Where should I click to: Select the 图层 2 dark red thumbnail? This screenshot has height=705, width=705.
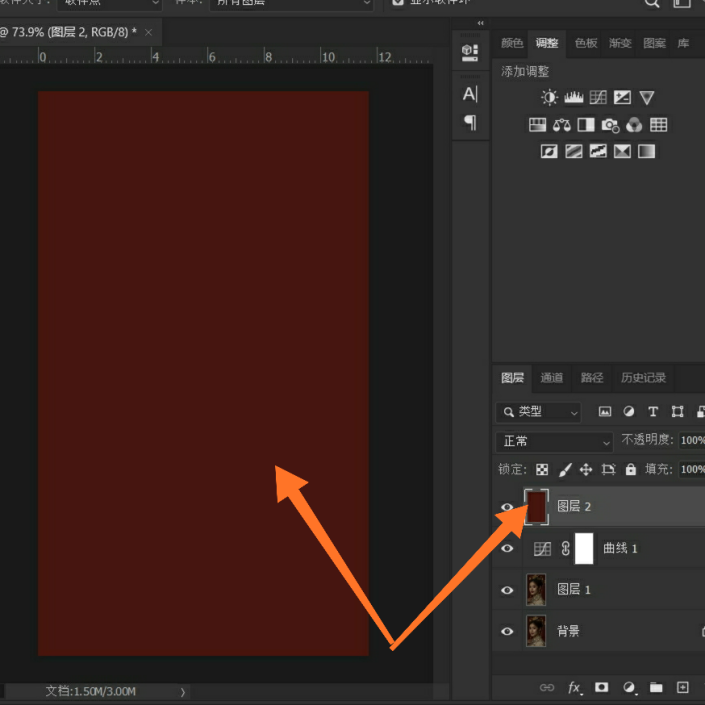(536, 507)
